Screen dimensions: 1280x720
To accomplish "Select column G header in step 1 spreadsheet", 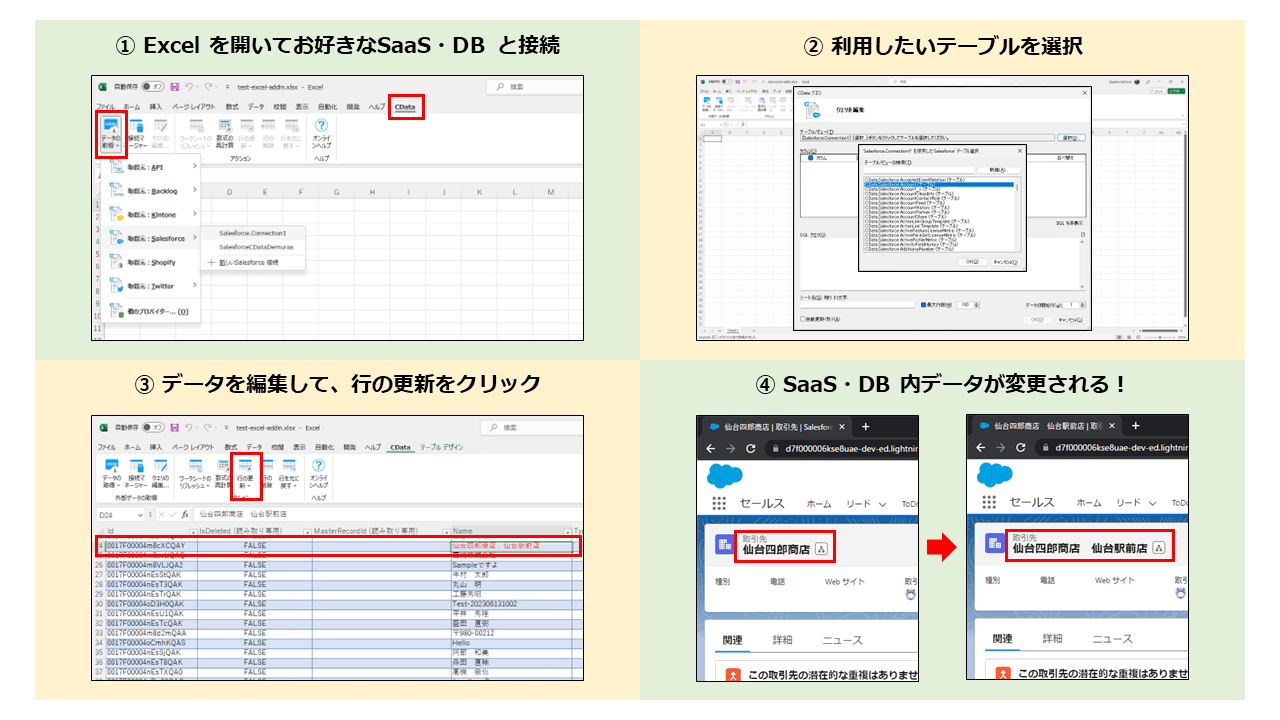I will [334, 192].
